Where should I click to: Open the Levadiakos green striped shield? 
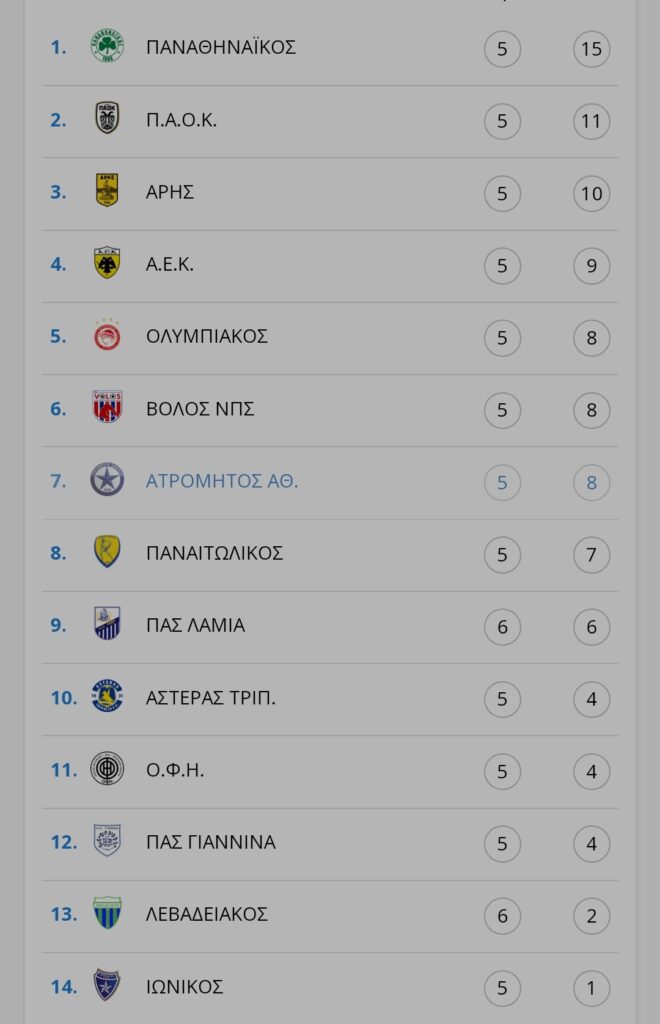[107, 913]
